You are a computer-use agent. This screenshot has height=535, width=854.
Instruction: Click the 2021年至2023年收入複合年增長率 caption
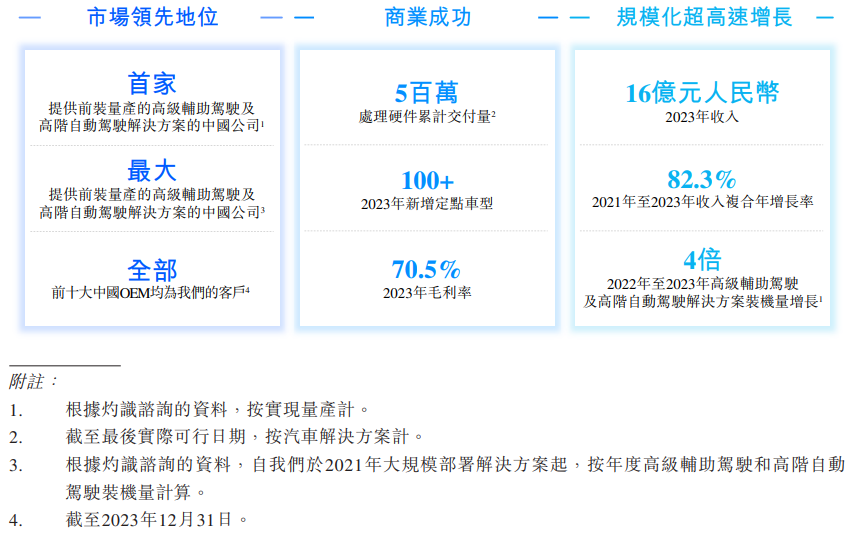point(703,202)
